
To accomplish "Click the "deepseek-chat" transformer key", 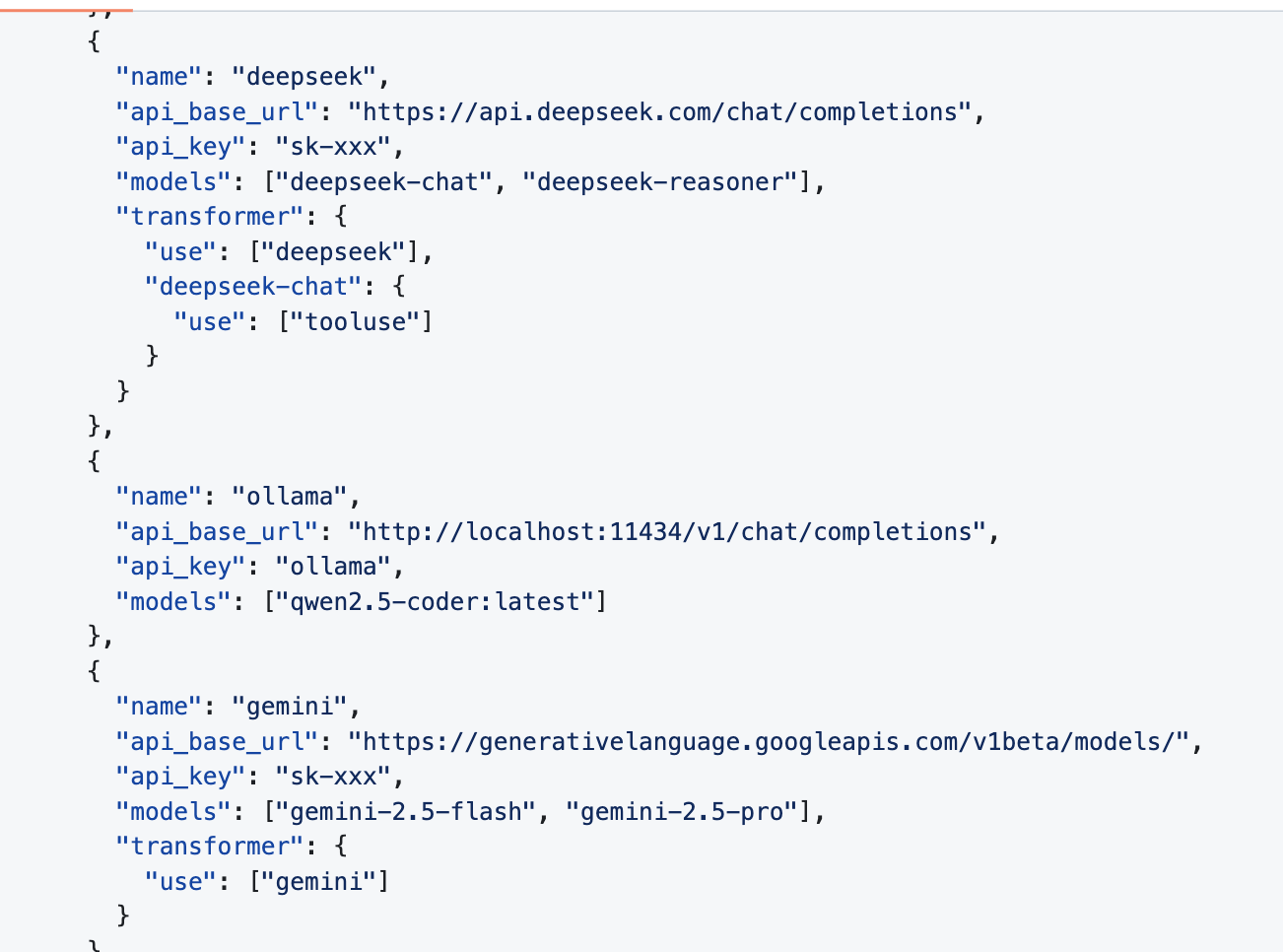I will [x=253, y=287].
